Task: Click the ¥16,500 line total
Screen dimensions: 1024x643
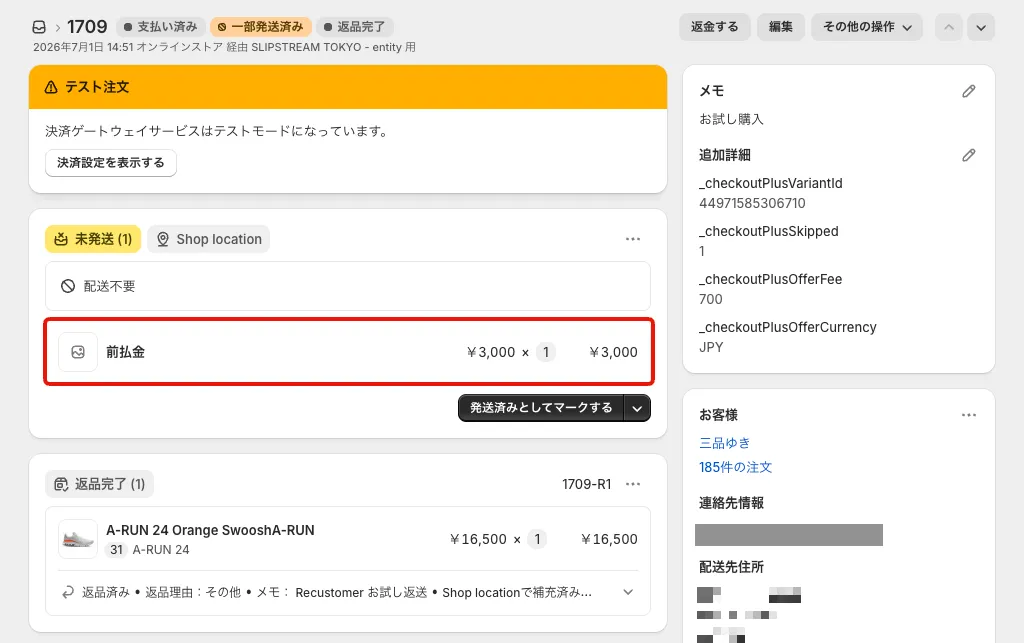Action: click(609, 539)
